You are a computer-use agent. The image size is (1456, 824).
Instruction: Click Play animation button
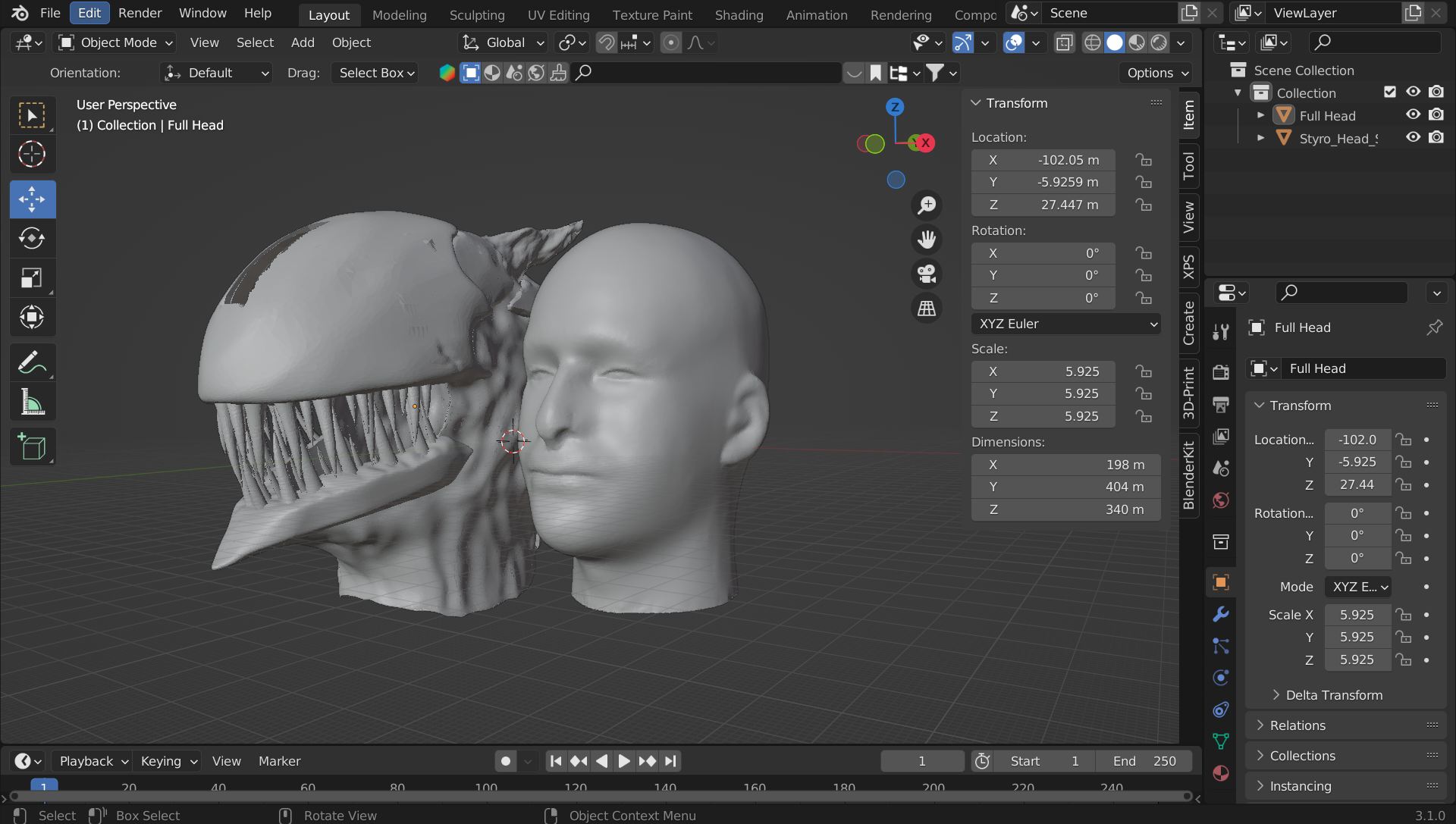623,761
